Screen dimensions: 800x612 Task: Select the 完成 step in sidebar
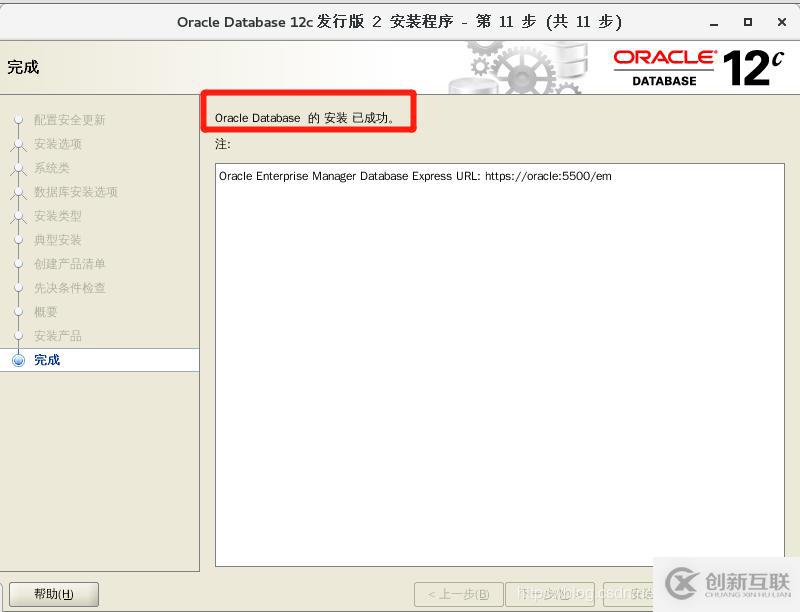pos(47,360)
